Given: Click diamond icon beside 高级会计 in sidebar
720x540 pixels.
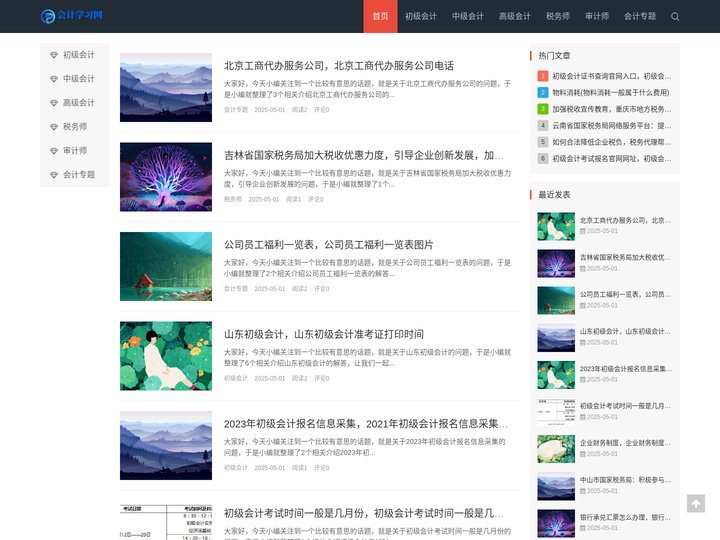Looking at the screenshot, I should click(54, 102).
